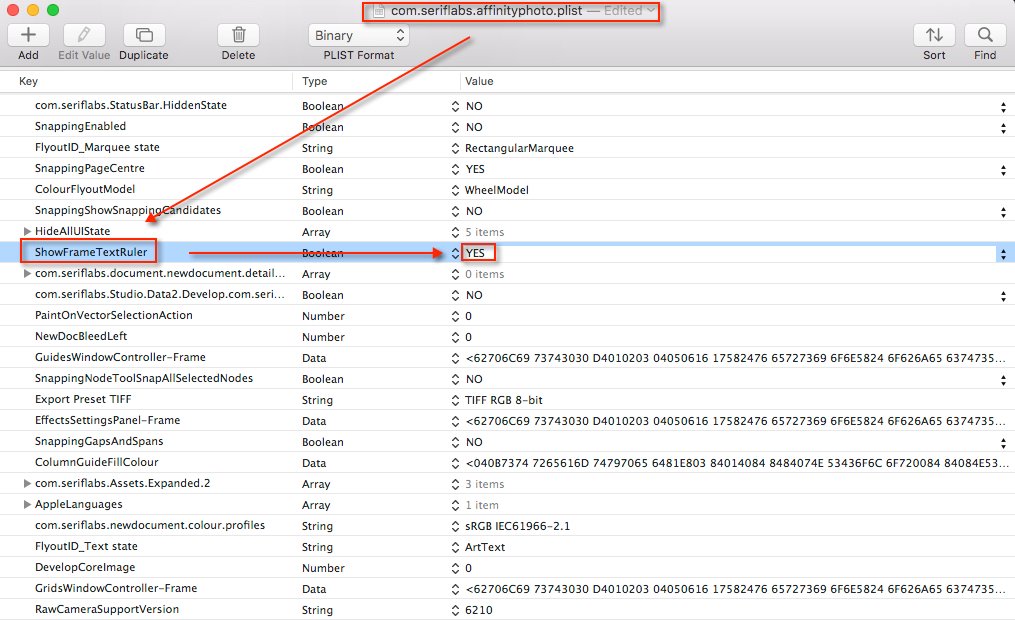Click the Sort toolbar icon
The height and width of the screenshot is (620, 1015).
[934, 35]
